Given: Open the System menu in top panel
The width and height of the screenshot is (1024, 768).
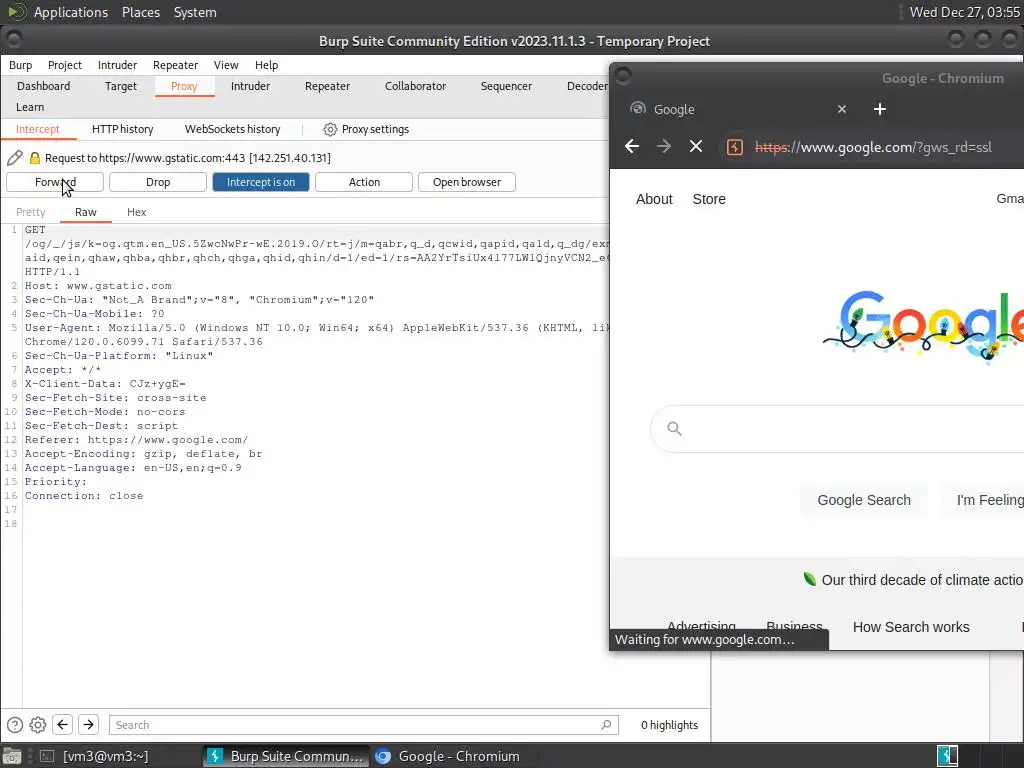Looking at the screenshot, I should point(195,12).
